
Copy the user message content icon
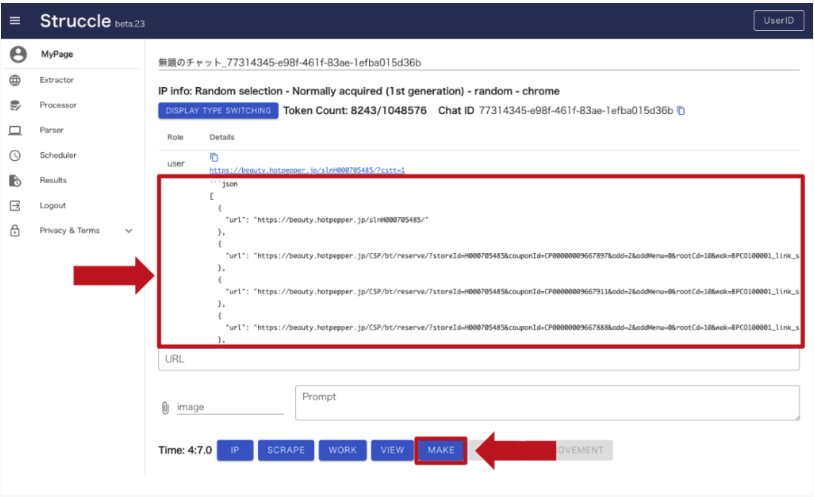click(x=214, y=157)
